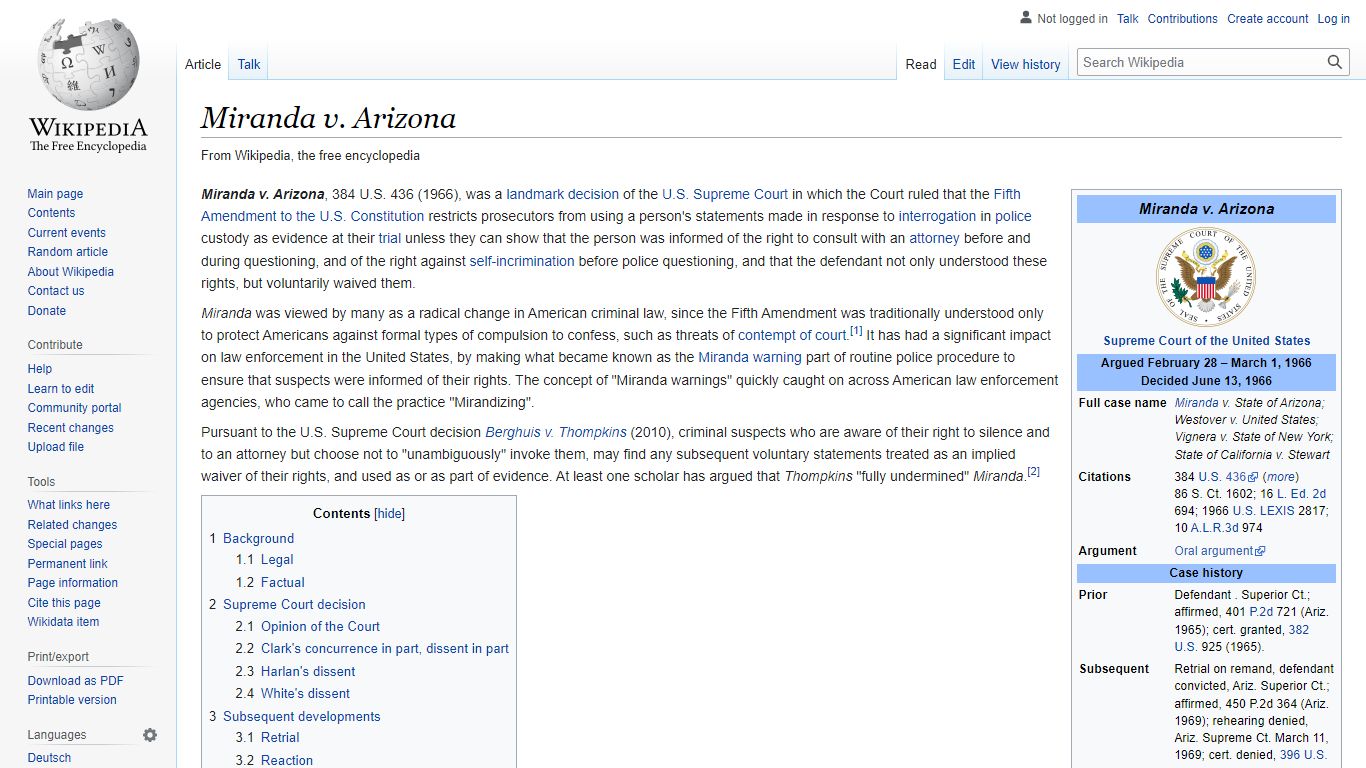Open Related changes
This screenshot has height=768, width=1366.
point(73,525)
